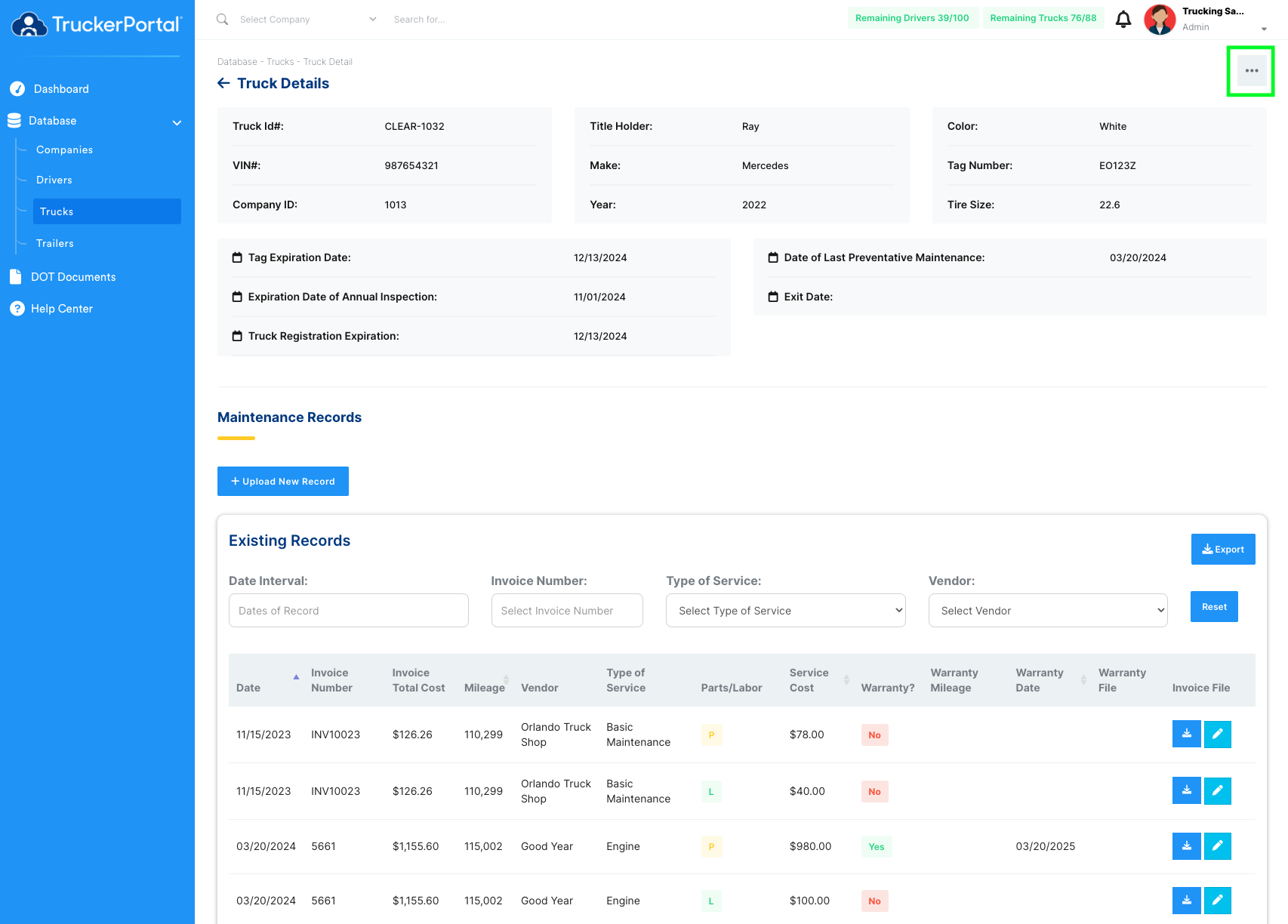1288x924 pixels.
Task: Open the Select Vendor dropdown
Action: (1048, 611)
